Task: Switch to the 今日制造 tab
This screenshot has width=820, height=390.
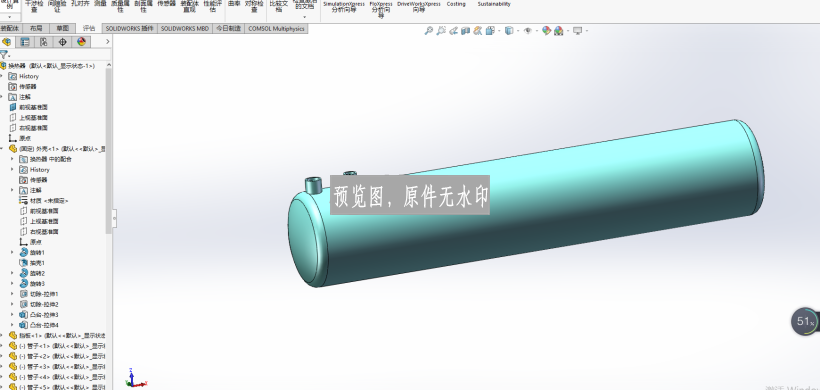Action: tap(228, 29)
